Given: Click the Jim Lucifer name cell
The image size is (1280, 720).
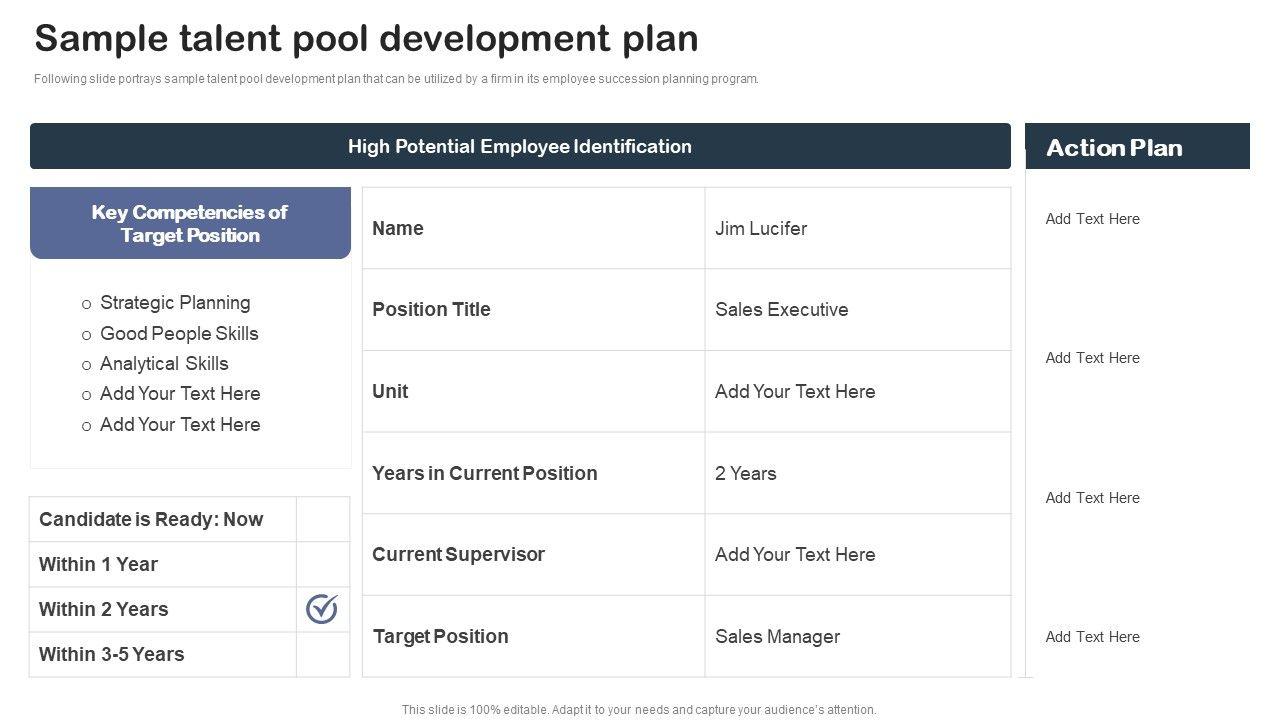Looking at the screenshot, I should coord(761,228).
